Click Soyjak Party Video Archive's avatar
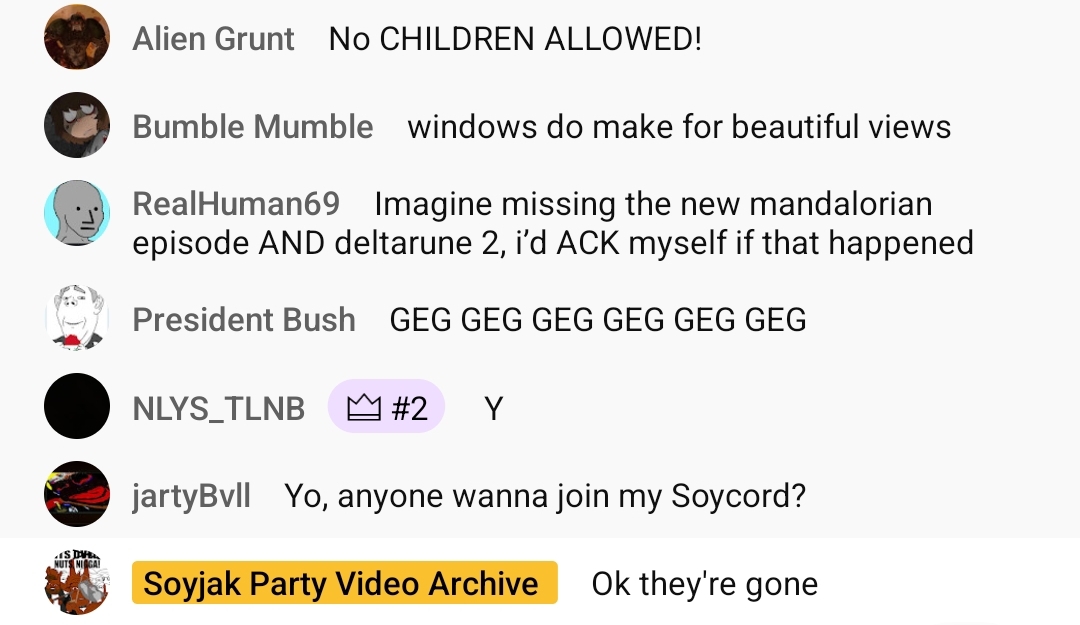This screenshot has width=1080, height=625. click(77, 582)
